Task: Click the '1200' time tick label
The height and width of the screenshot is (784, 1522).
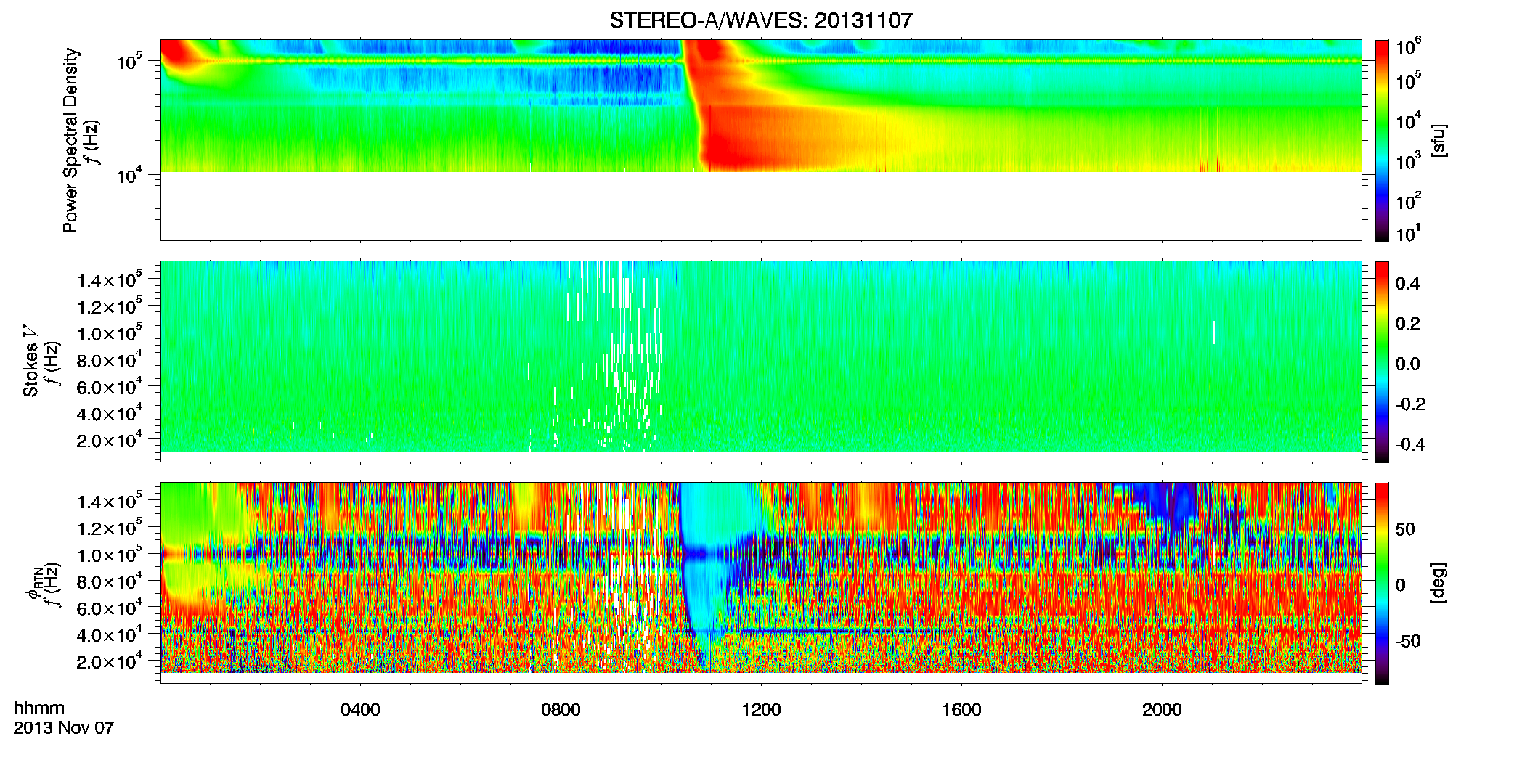Action: pos(761,710)
